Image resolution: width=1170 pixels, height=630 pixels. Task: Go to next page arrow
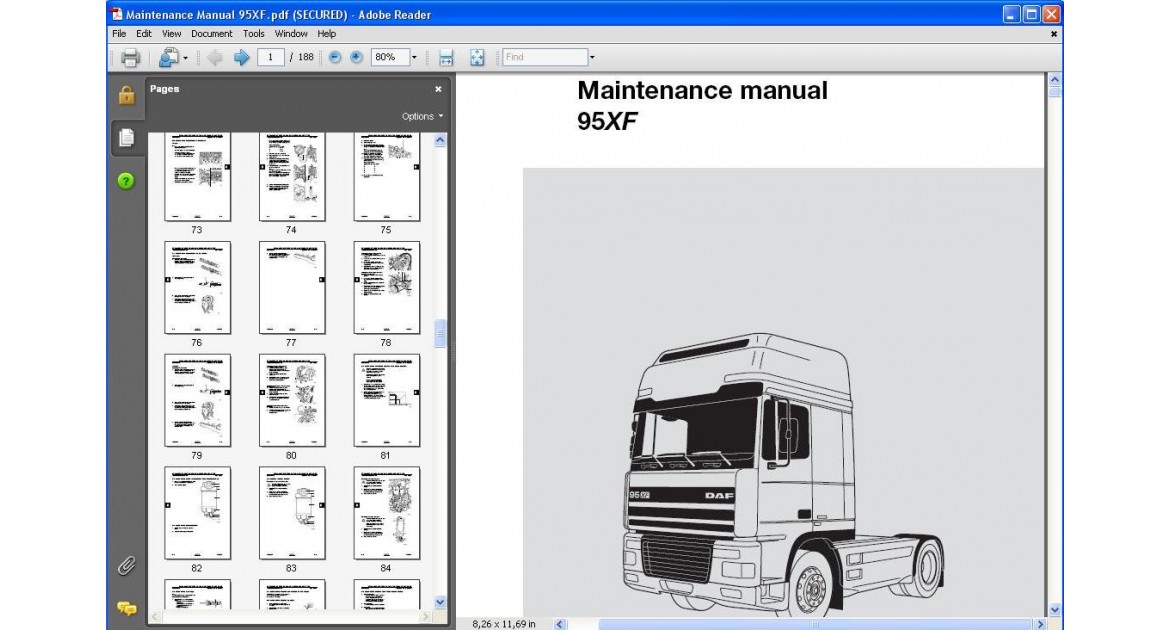[241, 57]
